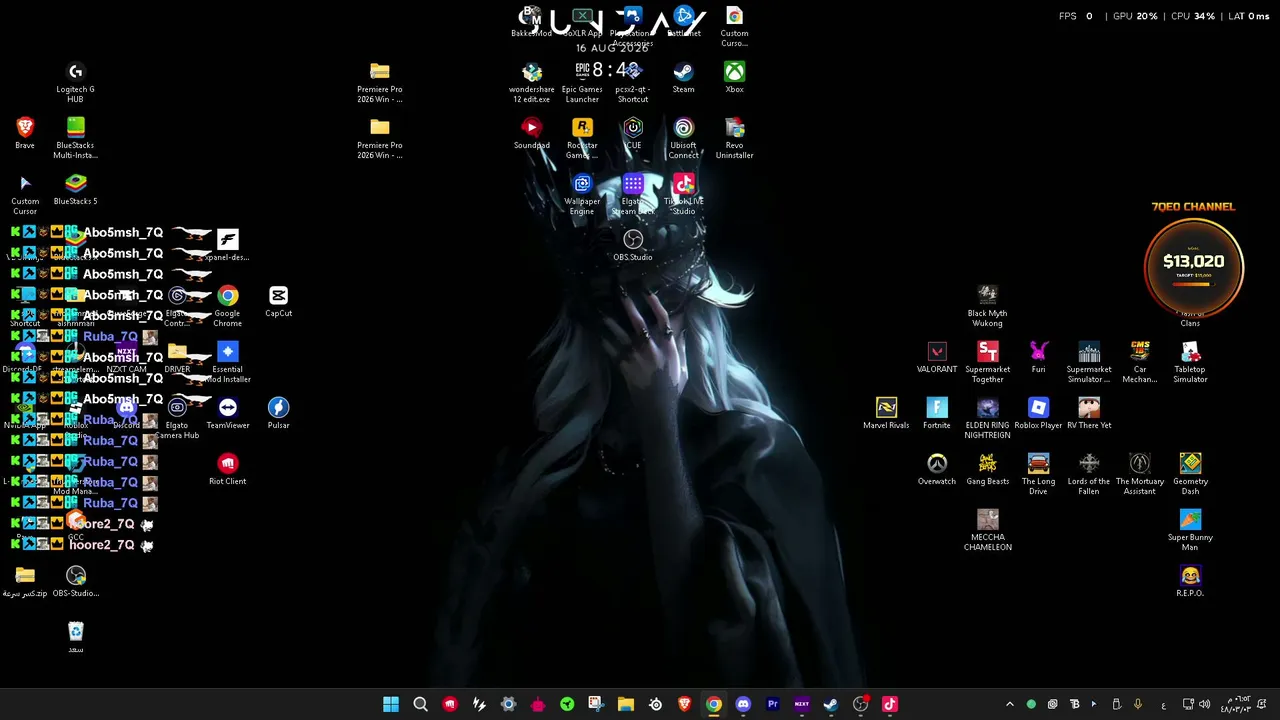Select the Soundpad desktop icon

[532, 133]
